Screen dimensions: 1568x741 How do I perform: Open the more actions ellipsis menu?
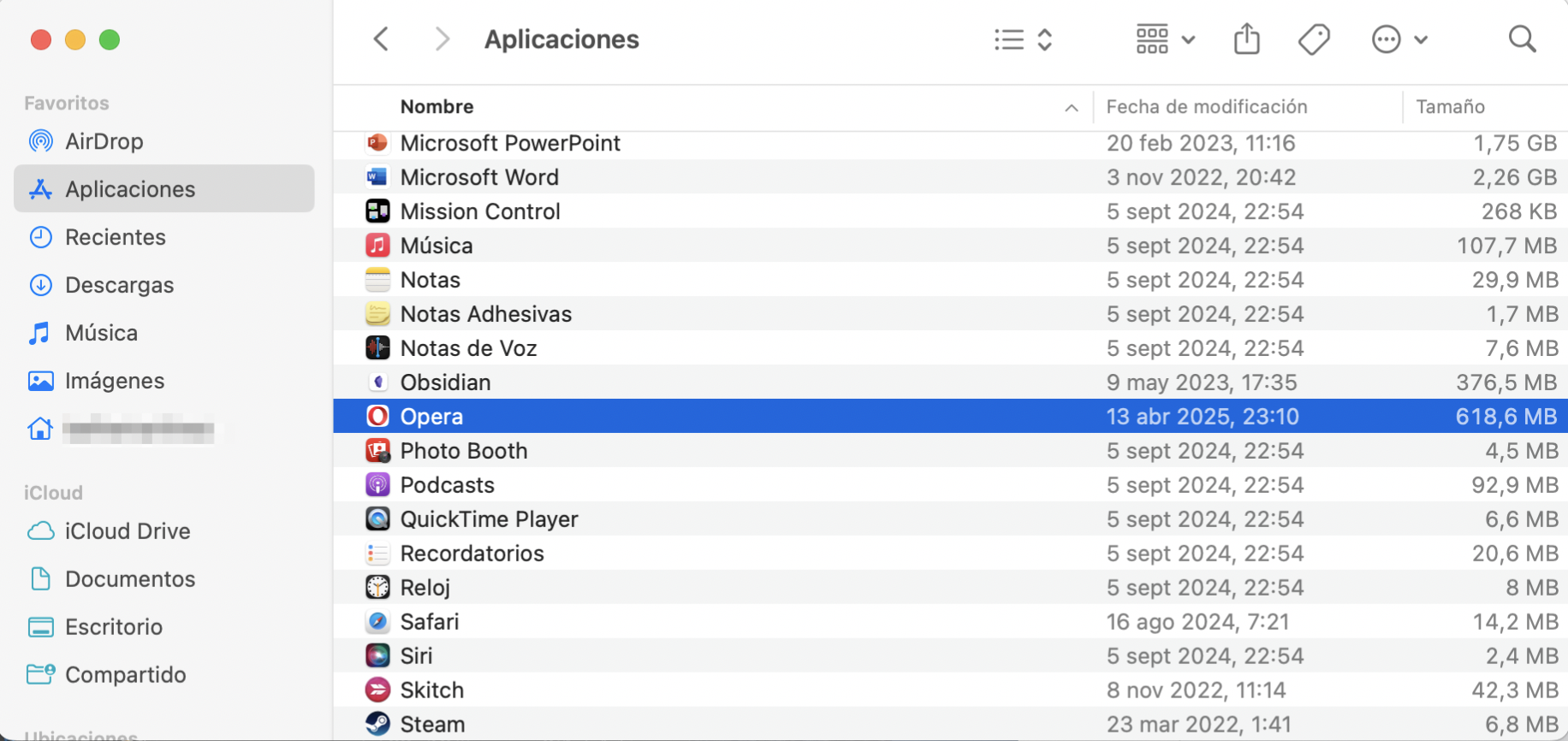point(1399,39)
